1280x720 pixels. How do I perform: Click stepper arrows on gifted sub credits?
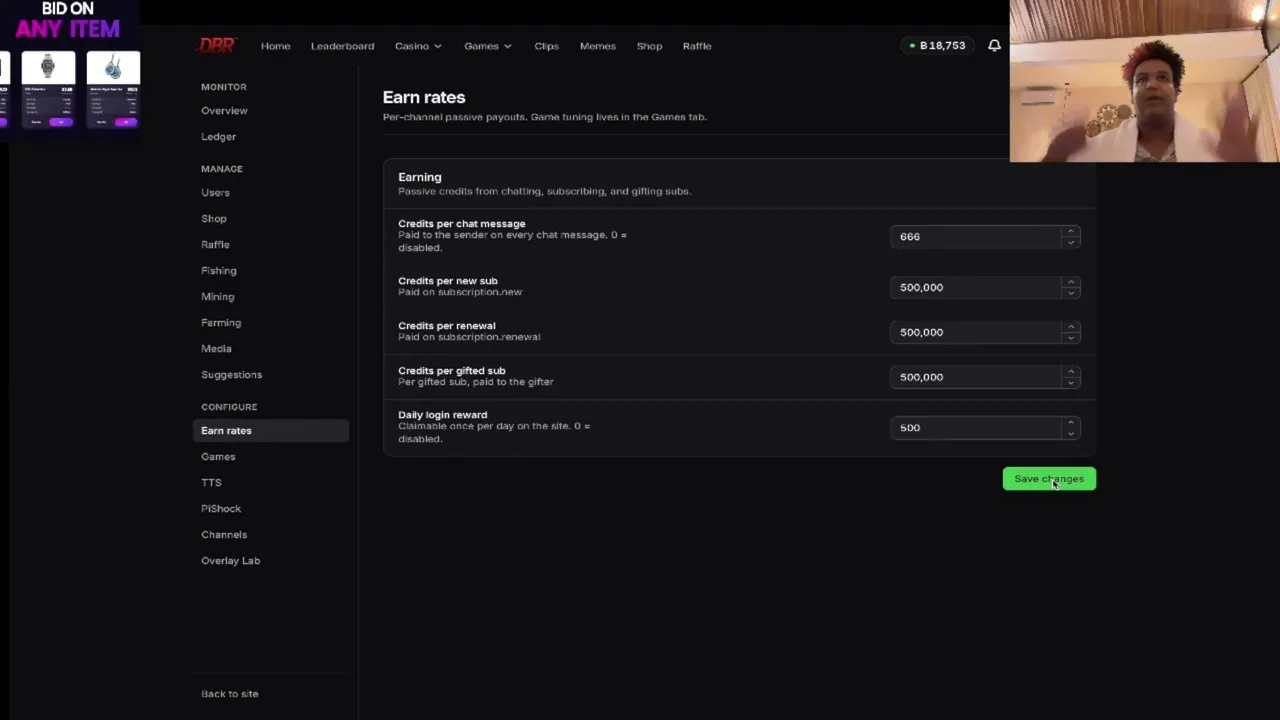click(1071, 378)
